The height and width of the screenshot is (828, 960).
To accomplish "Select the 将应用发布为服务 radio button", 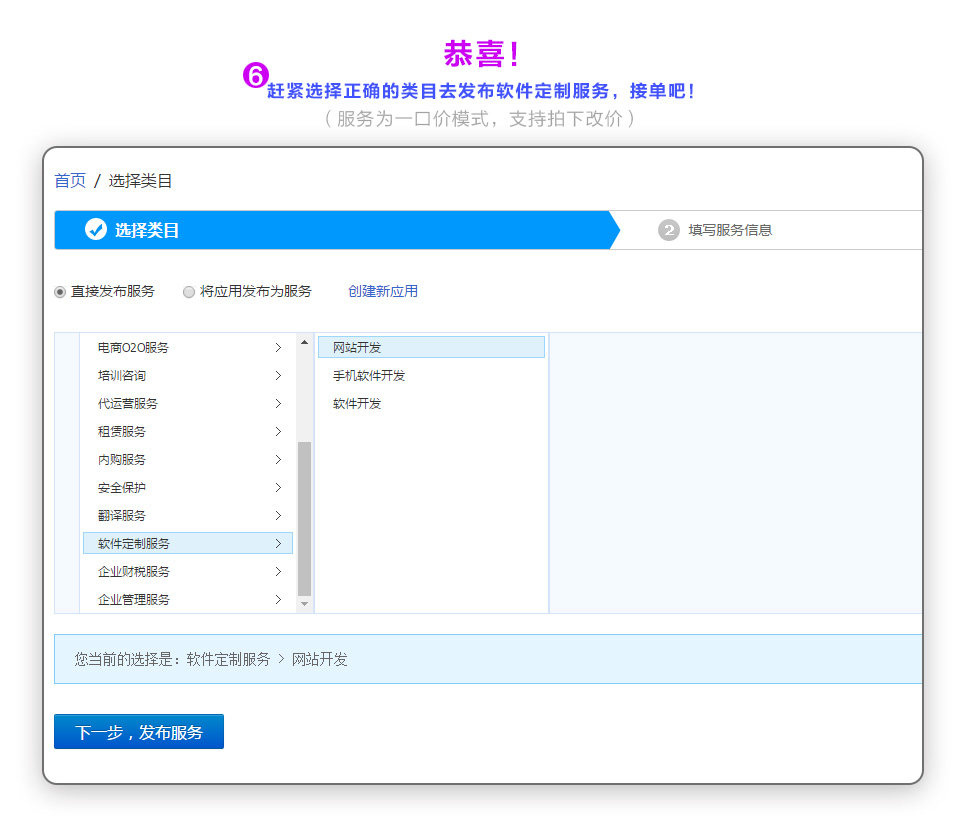I will pyautogui.click(x=189, y=292).
